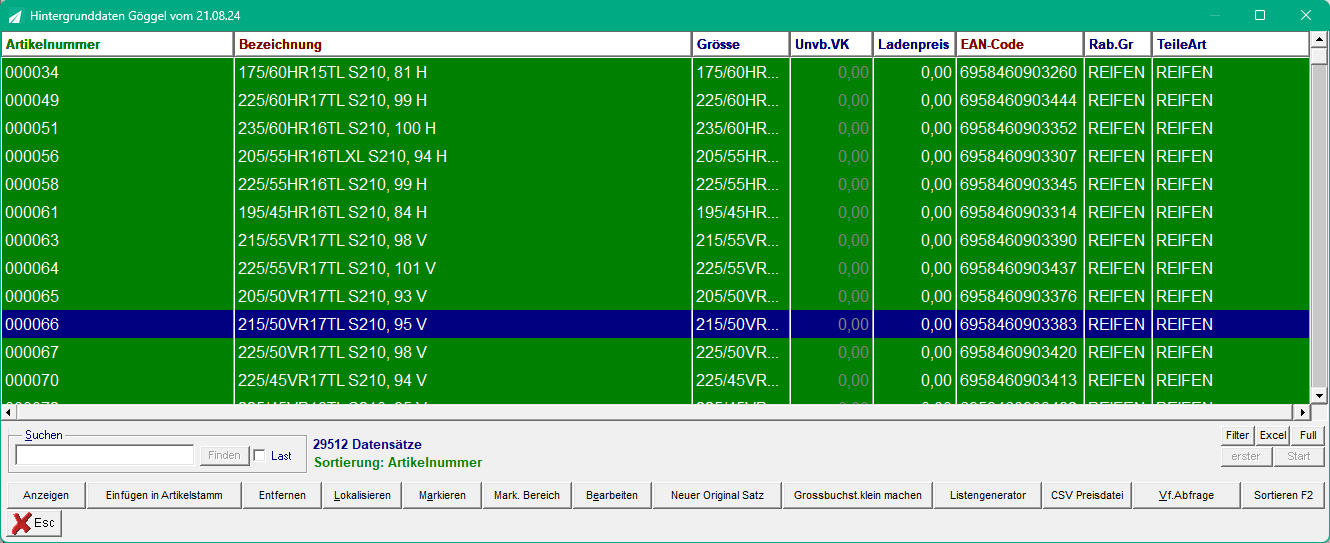Click vertical scrollbar down arrow
The width and height of the screenshot is (1330, 543).
[x=1319, y=396]
